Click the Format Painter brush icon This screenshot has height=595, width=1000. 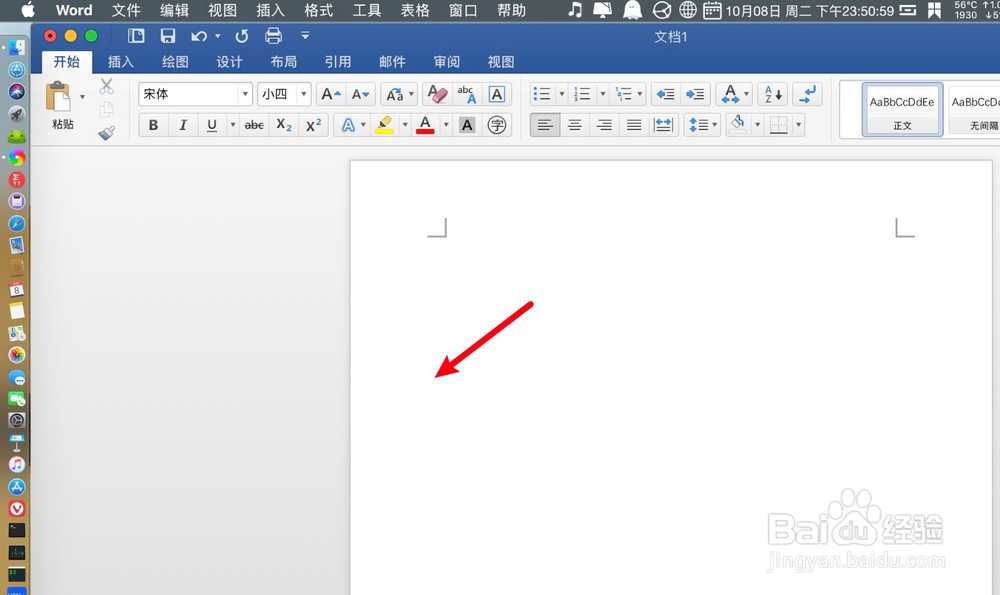(x=107, y=133)
